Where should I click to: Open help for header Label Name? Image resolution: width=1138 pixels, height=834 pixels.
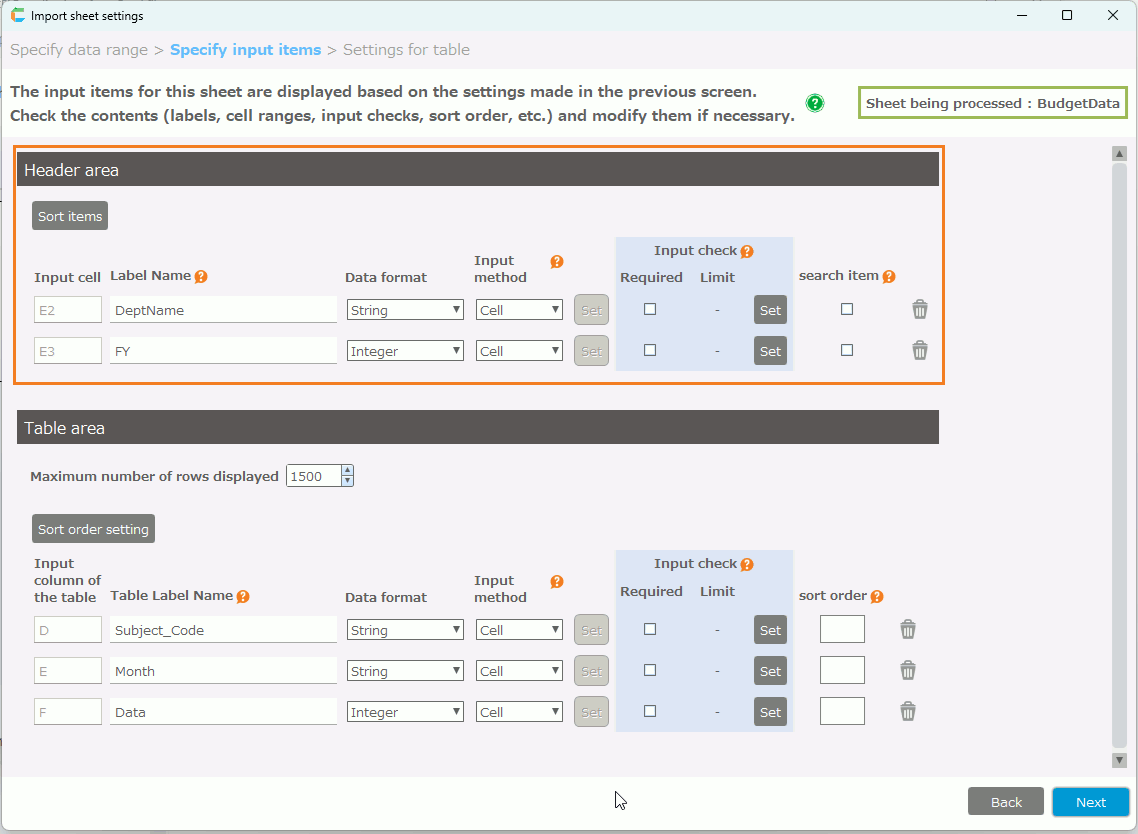(201, 277)
